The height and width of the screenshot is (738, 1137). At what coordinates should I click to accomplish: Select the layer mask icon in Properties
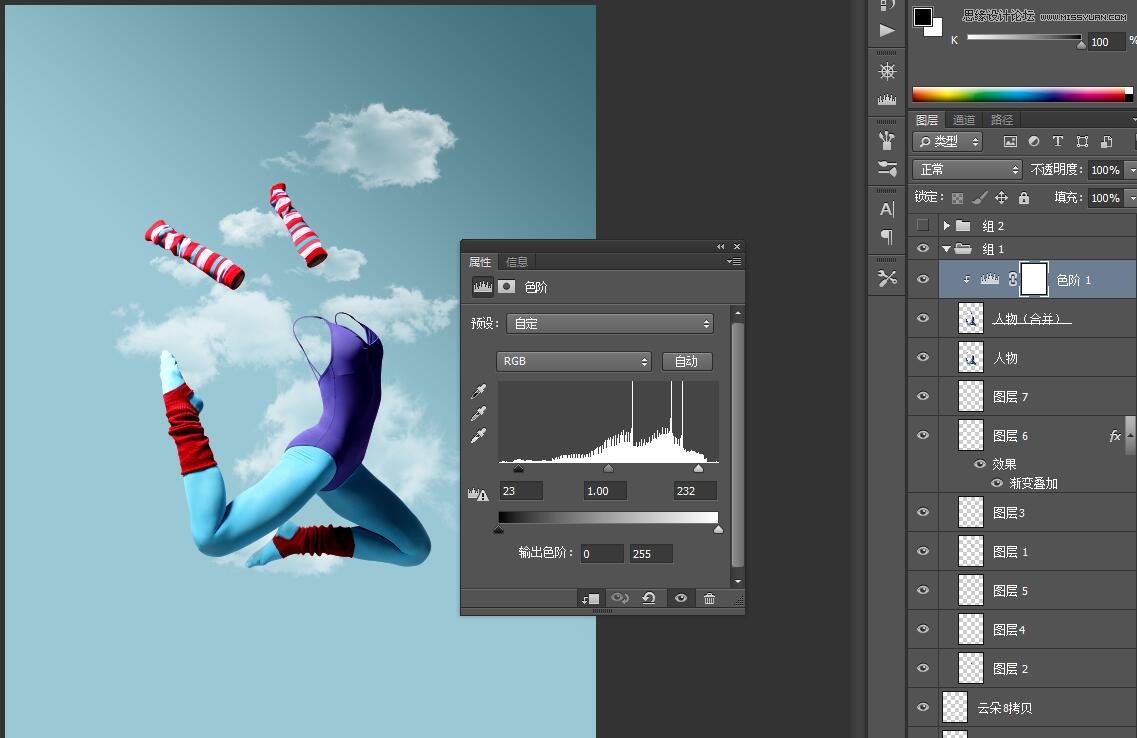[x=507, y=287]
